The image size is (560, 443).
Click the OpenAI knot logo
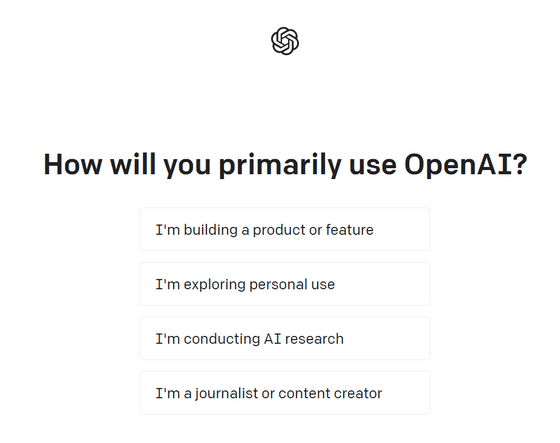coord(285,41)
